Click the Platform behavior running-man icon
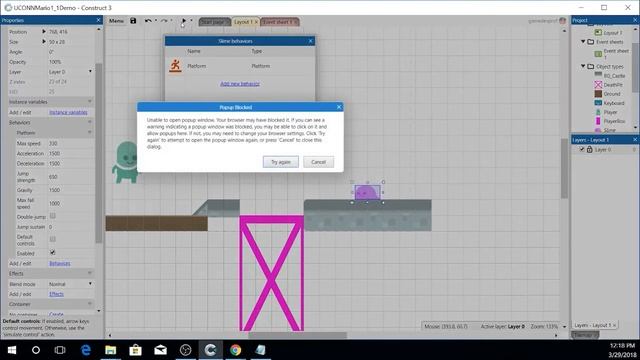 point(176,66)
